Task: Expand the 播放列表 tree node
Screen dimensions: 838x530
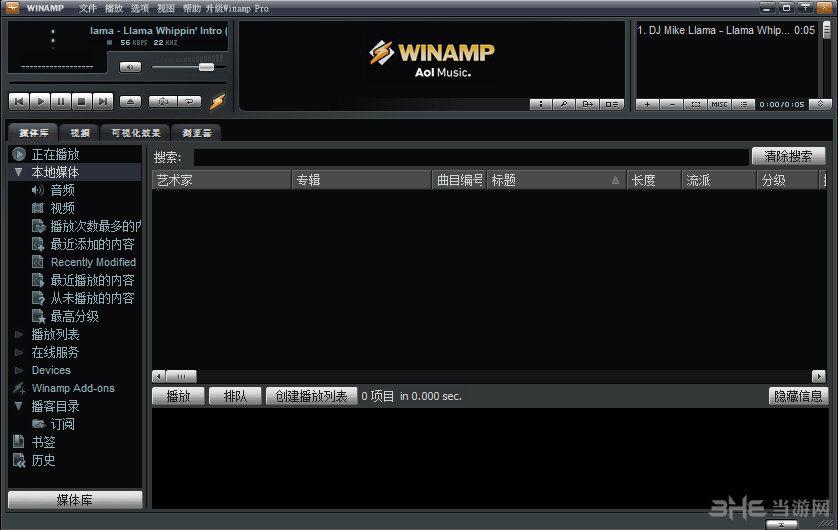Action: 19,334
